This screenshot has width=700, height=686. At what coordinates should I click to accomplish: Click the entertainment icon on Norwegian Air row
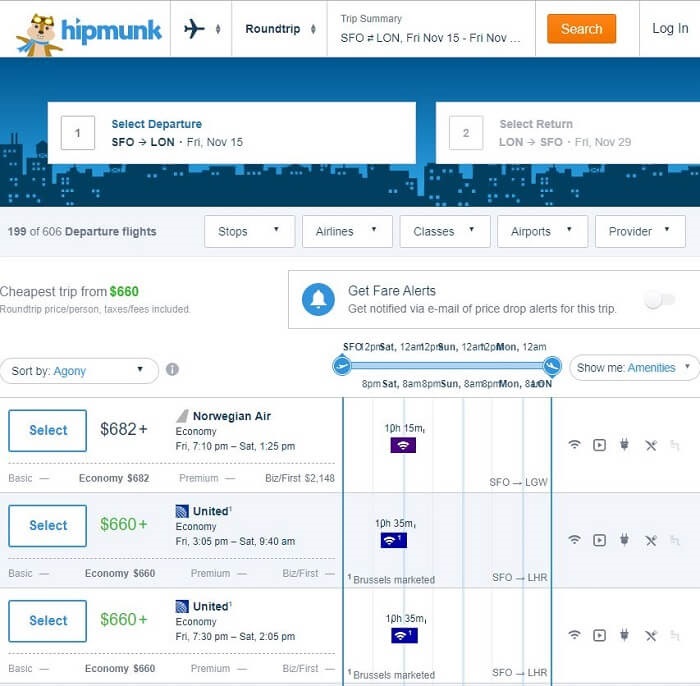pyautogui.click(x=600, y=445)
